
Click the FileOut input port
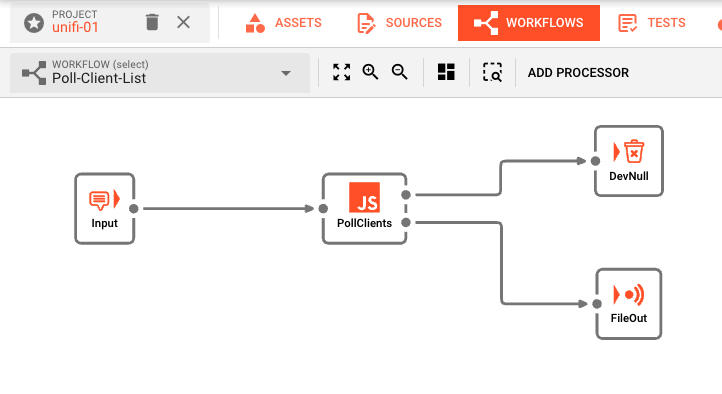pyautogui.click(x=597, y=304)
